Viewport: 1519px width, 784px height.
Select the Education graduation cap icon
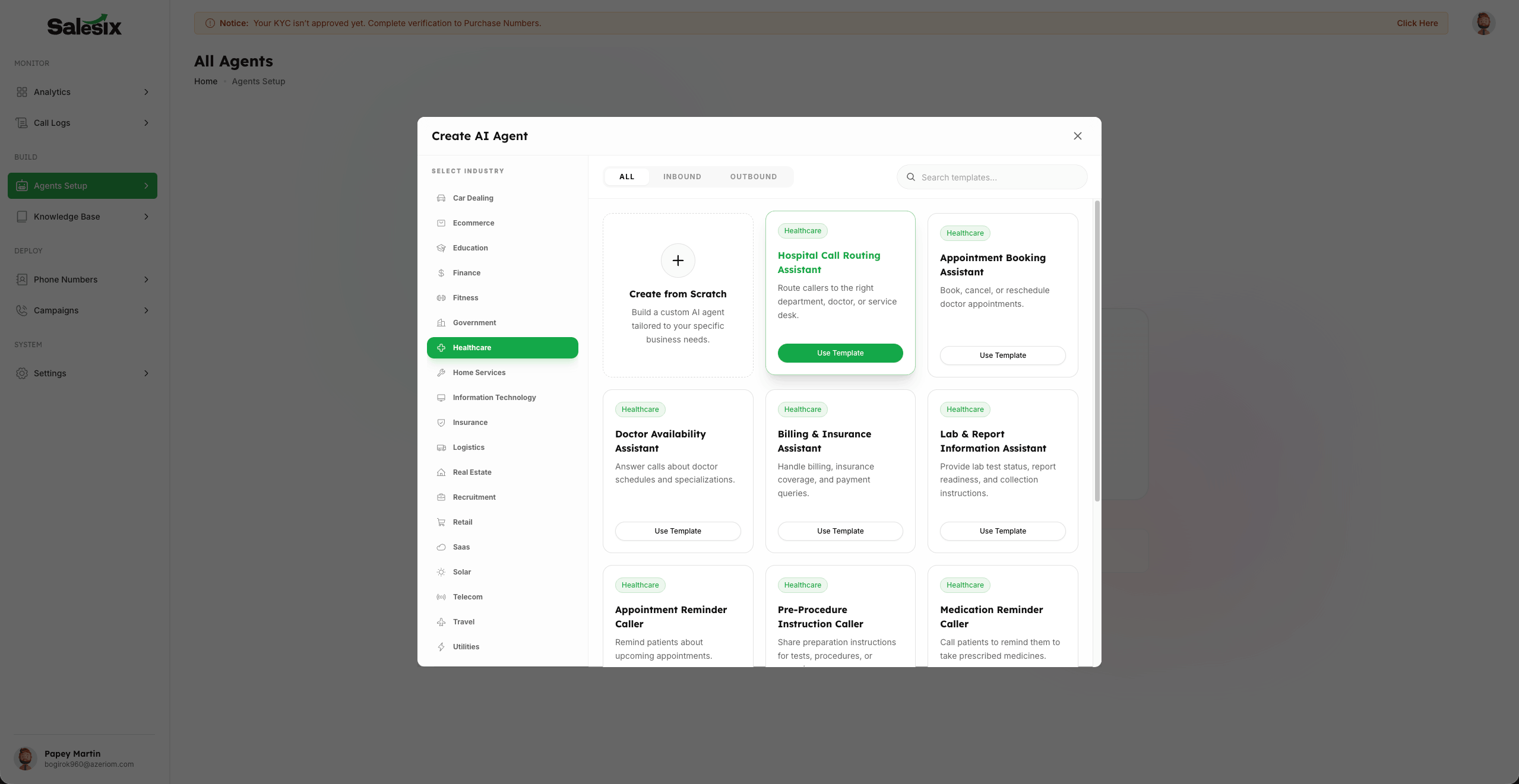(x=441, y=248)
